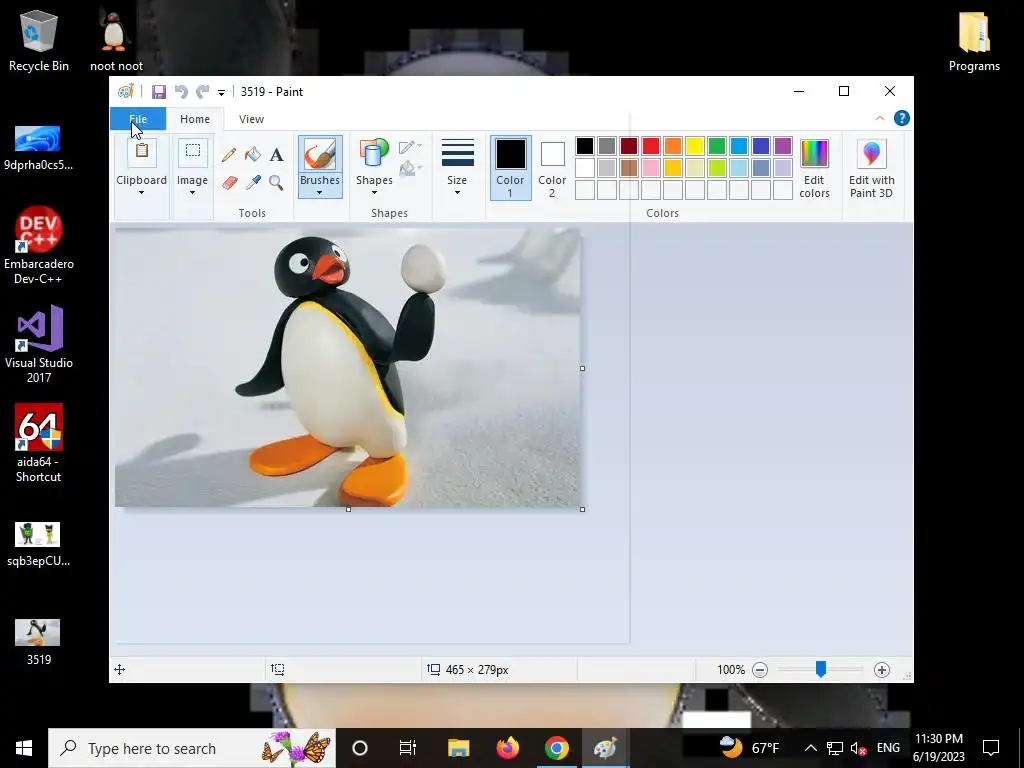Viewport: 1024px width, 768px height.
Task: Expand the Size dropdown arrow
Action: pos(457,193)
